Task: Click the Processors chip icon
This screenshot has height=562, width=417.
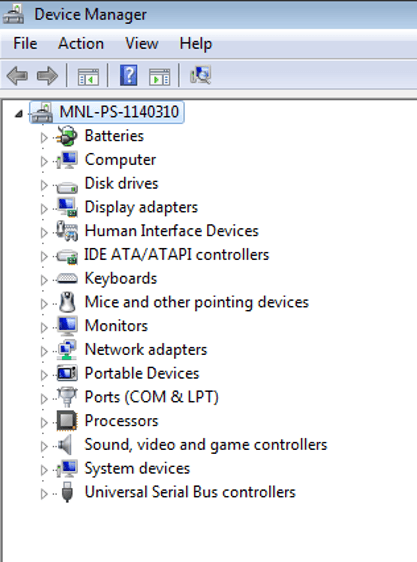Action: (67, 420)
